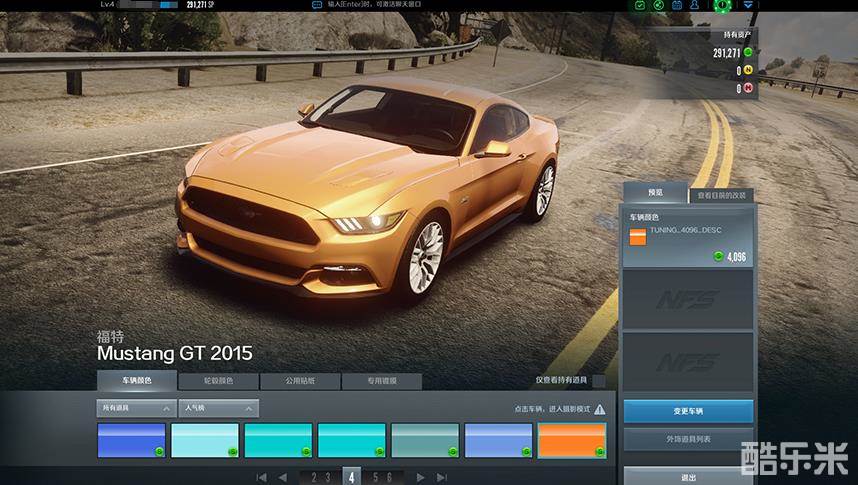Go to page 5 in pagination
Screen dimensions: 858x485
tap(375, 477)
